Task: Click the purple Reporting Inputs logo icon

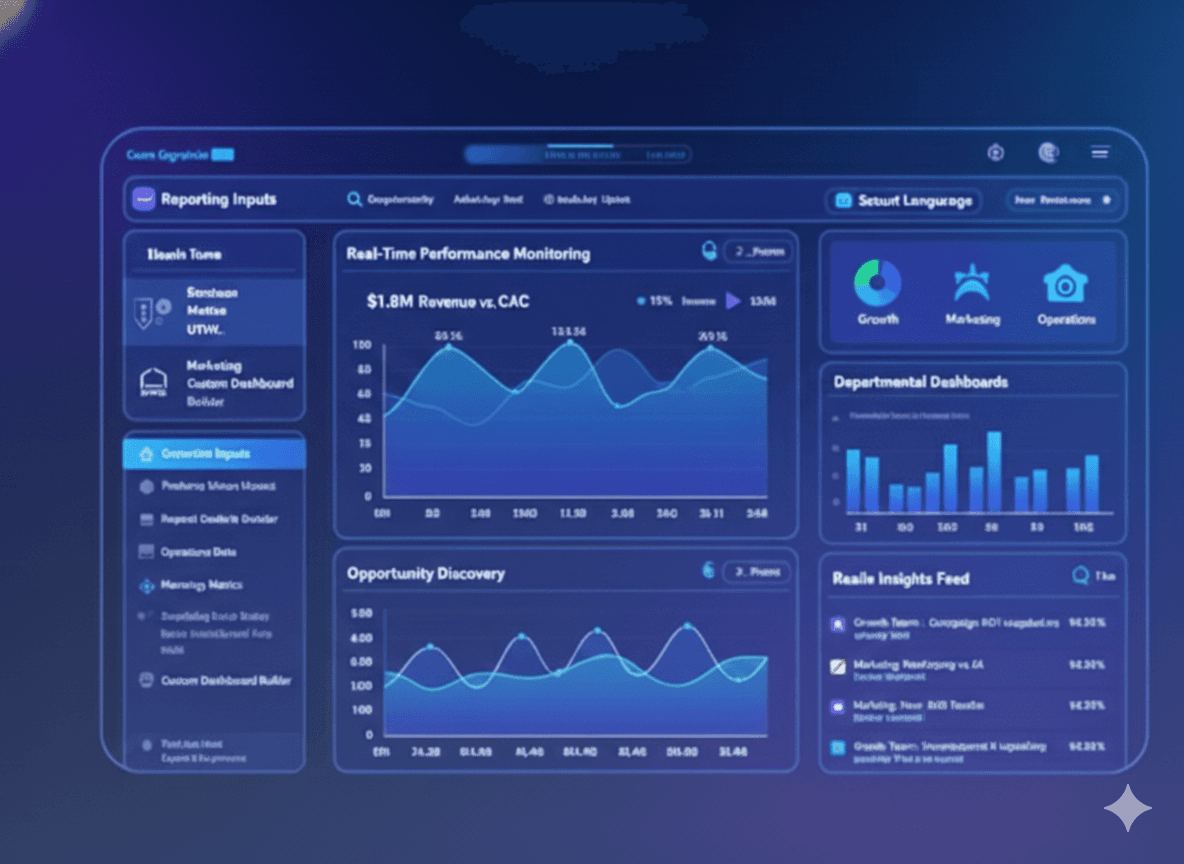Action: (143, 200)
